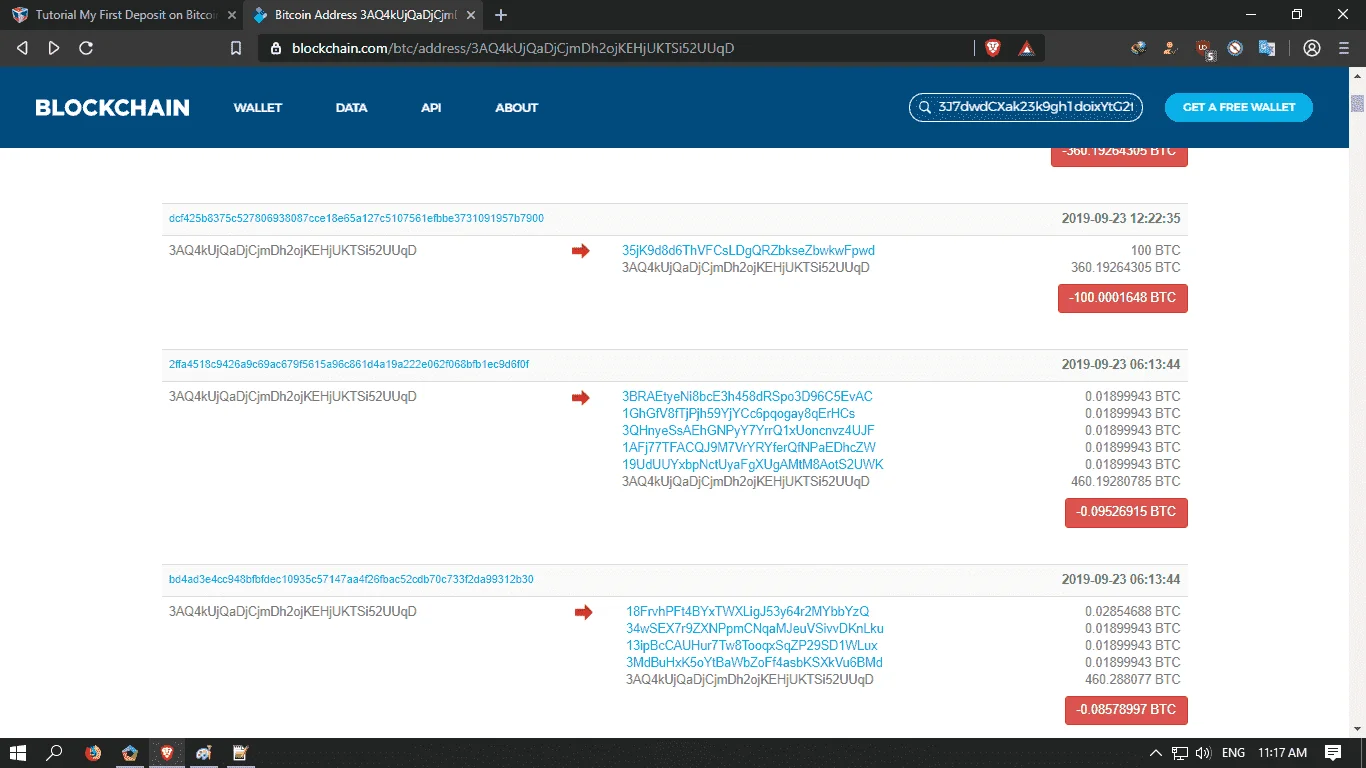Open transaction hash dcf425b8375c link
The width and height of the screenshot is (1366, 768).
(x=357, y=219)
